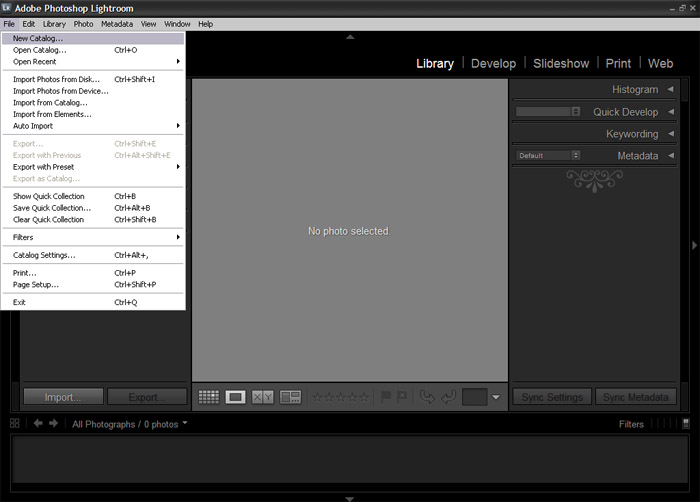Switch to the Develop module
Image resolution: width=700 pixels, height=502 pixels.
tap(493, 63)
